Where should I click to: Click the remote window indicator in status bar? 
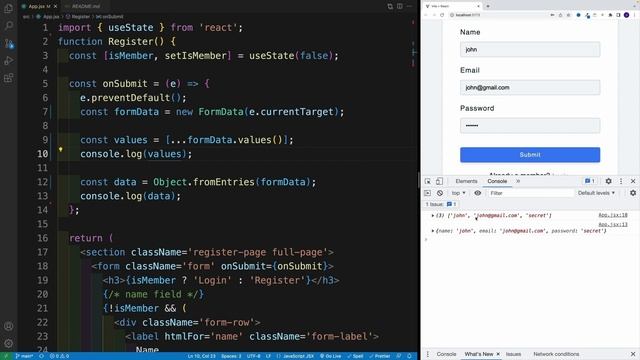point(6,356)
